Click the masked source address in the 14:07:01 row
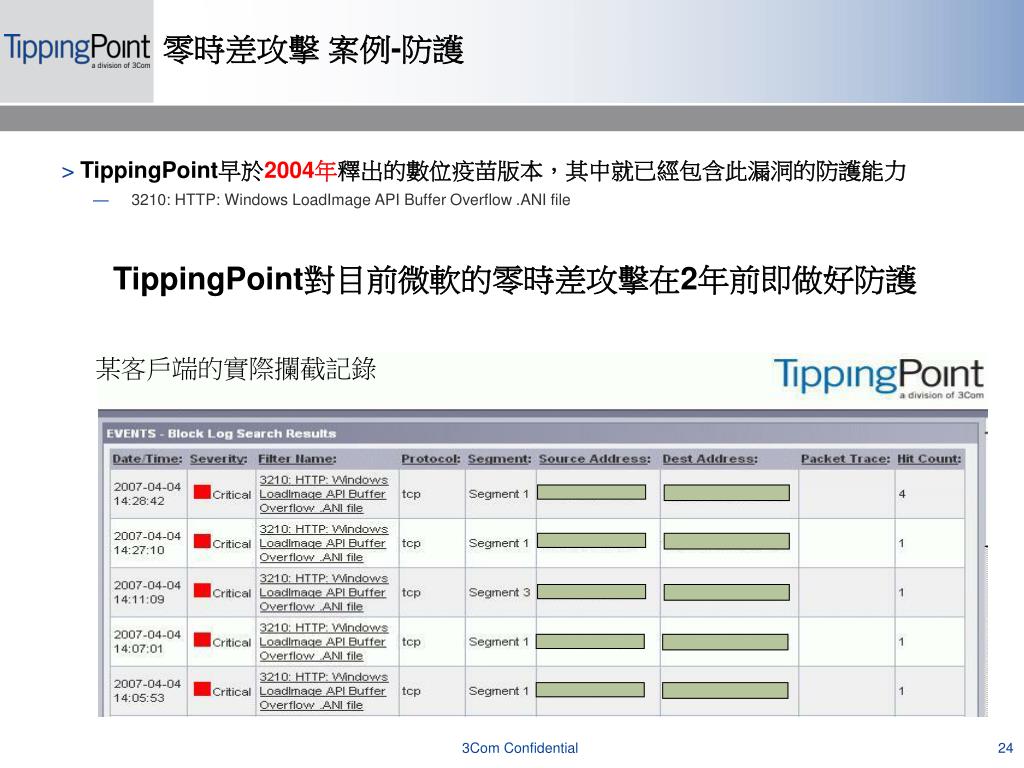The image size is (1024, 768). pos(590,641)
